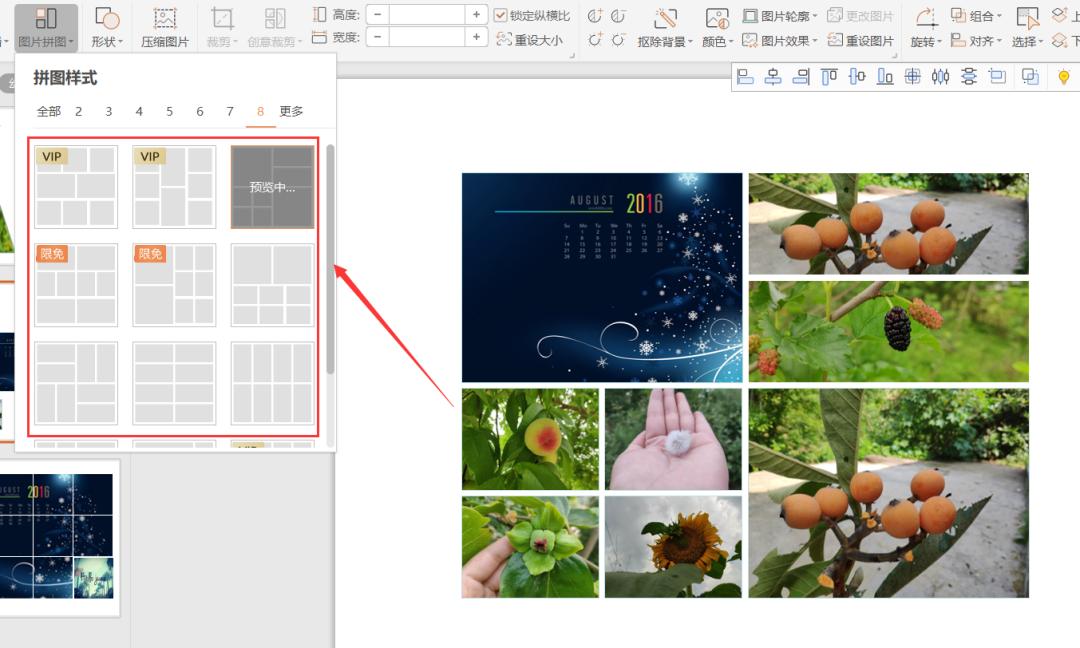Viewport: 1080px width, 648px height.
Task: Expand the 形状 shape dropdown
Action: (106, 42)
